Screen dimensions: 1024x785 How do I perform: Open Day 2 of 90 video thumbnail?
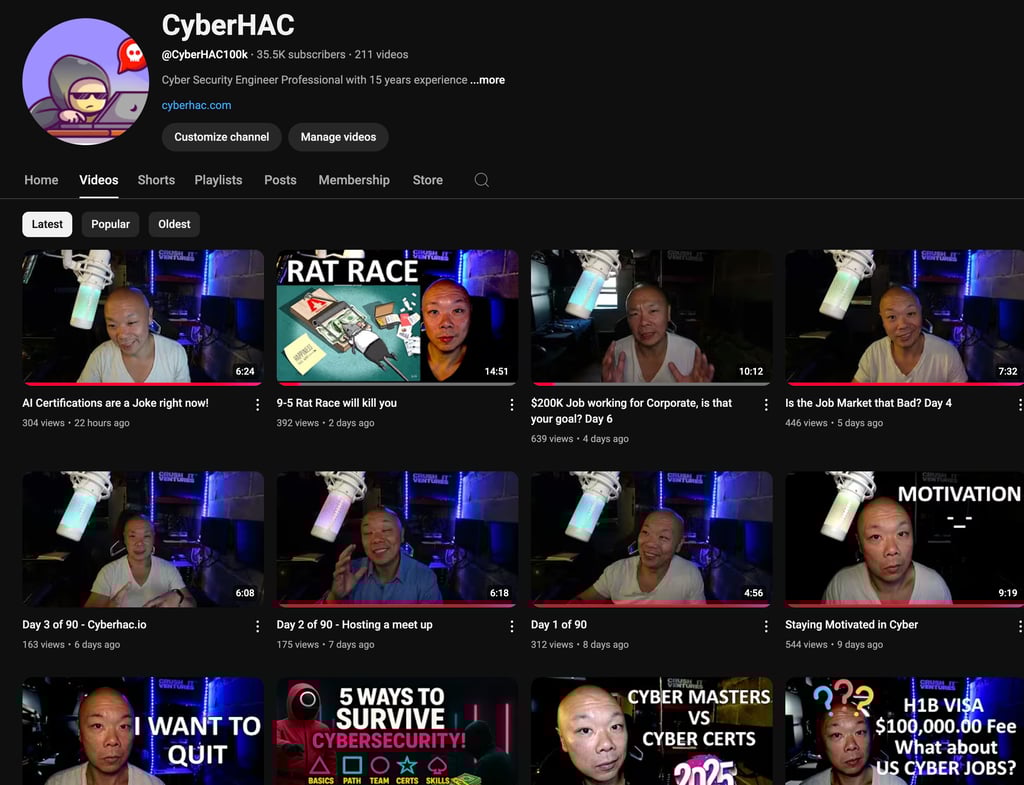397,539
